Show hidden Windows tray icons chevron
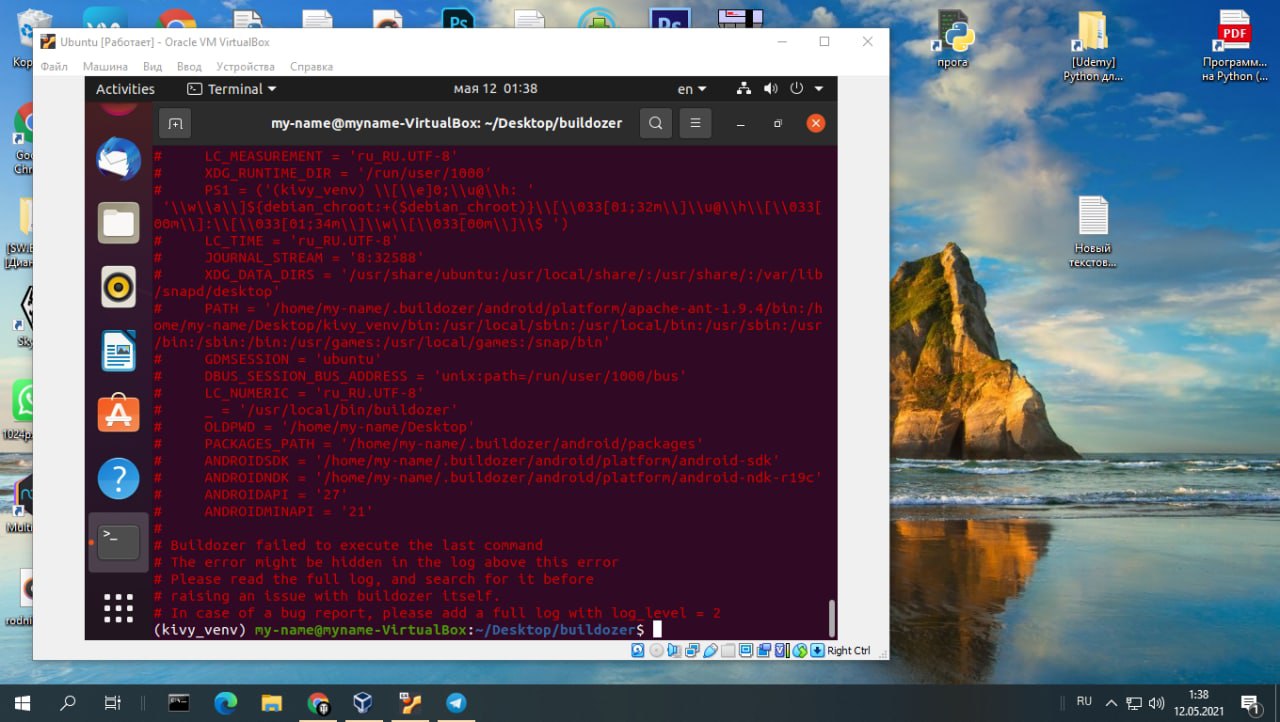 pos(1110,703)
